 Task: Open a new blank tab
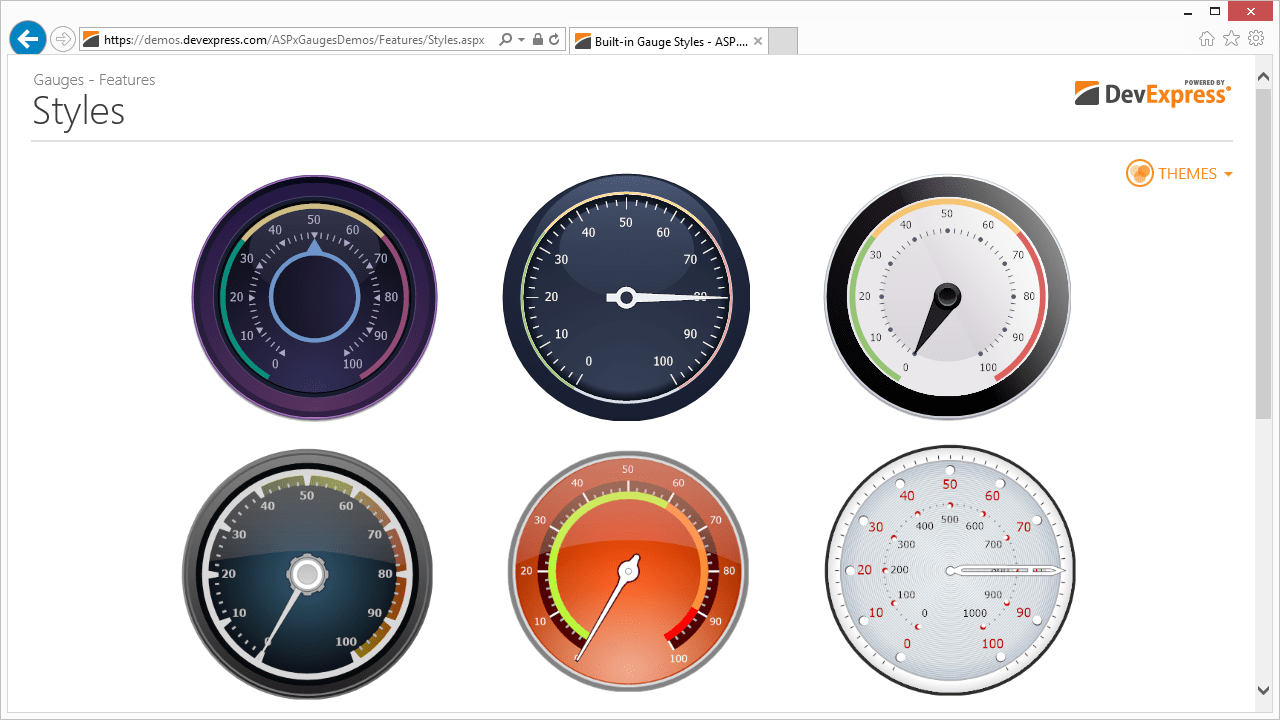(x=783, y=41)
